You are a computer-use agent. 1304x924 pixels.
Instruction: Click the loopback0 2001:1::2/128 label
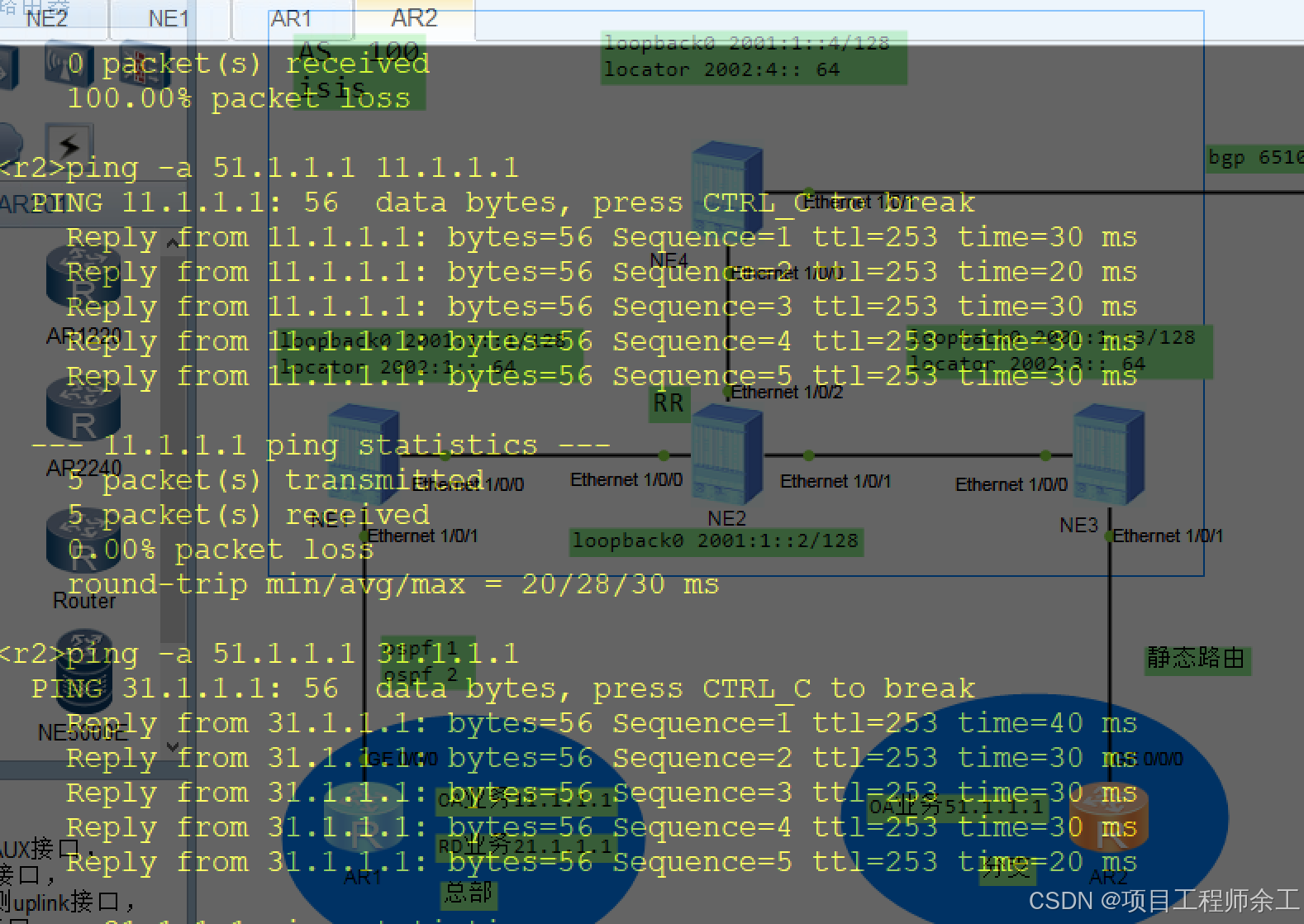pyautogui.click(x=716, y=541)
